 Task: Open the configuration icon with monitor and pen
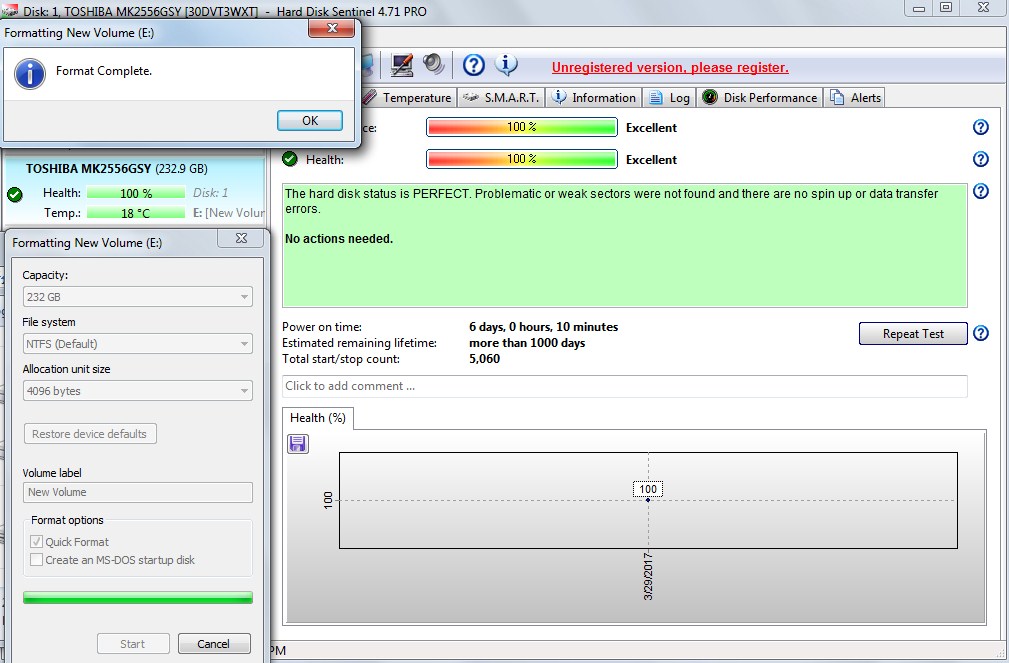(402, 64)
